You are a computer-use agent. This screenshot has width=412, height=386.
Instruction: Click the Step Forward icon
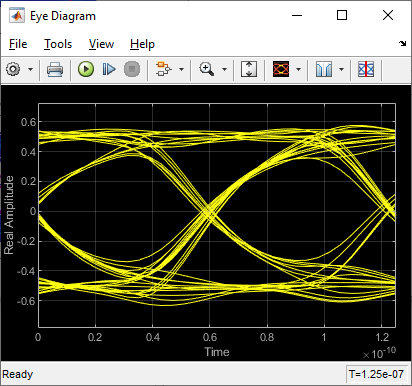coord(109,69)
